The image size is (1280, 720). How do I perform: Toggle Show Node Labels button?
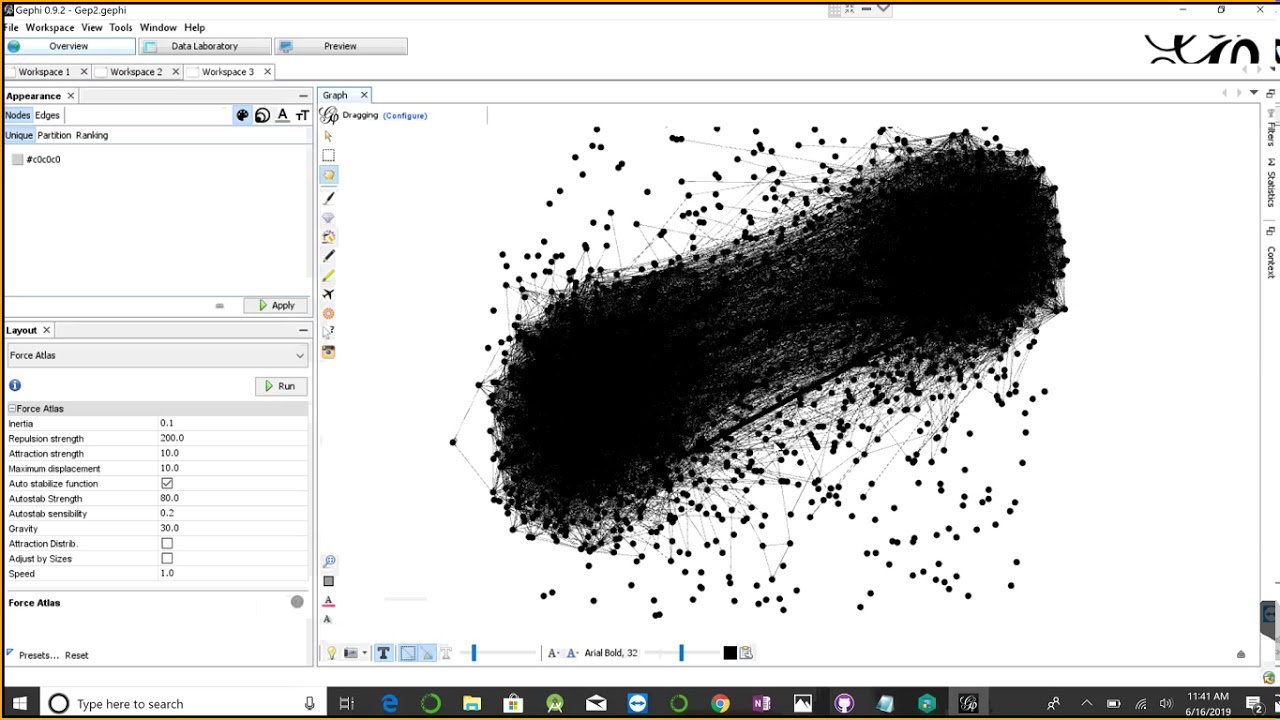pyautogui.click(x=383, y=653)
